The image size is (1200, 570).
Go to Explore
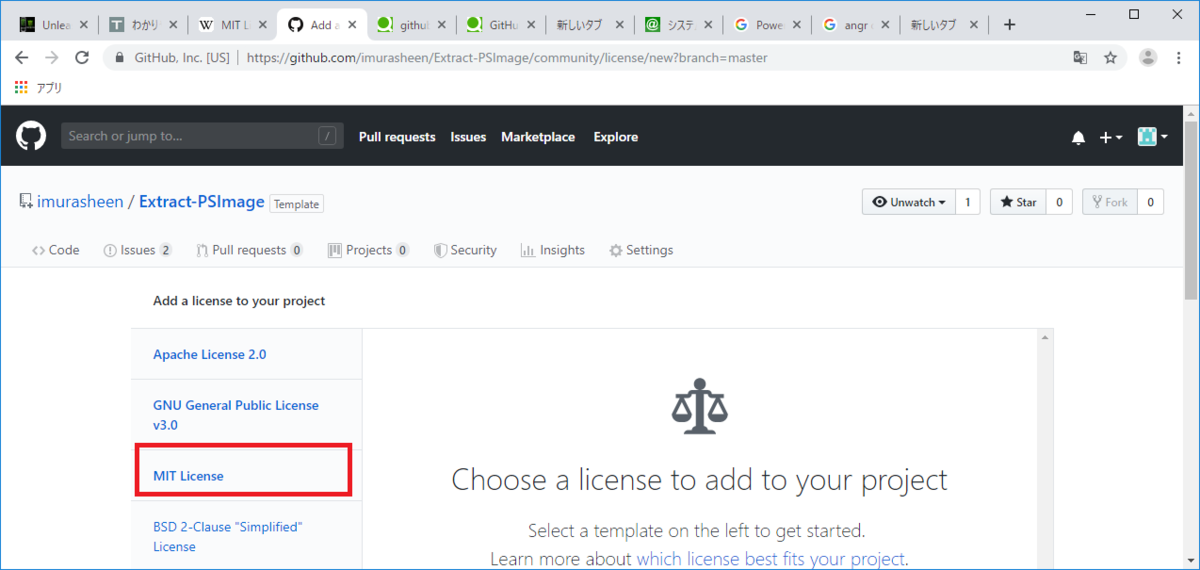coord(615,137)
